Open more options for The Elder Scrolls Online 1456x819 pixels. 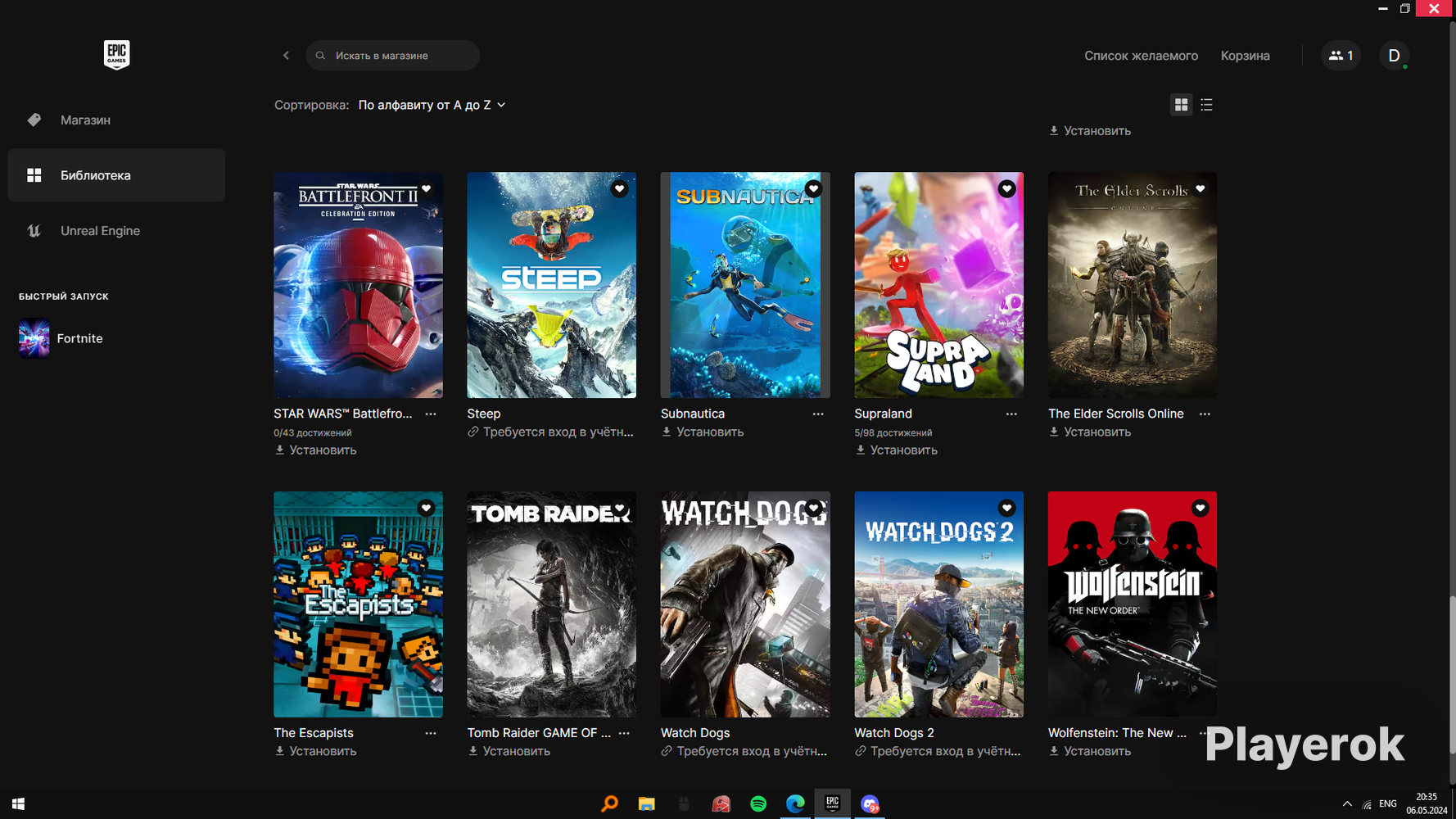point(1205,414)
